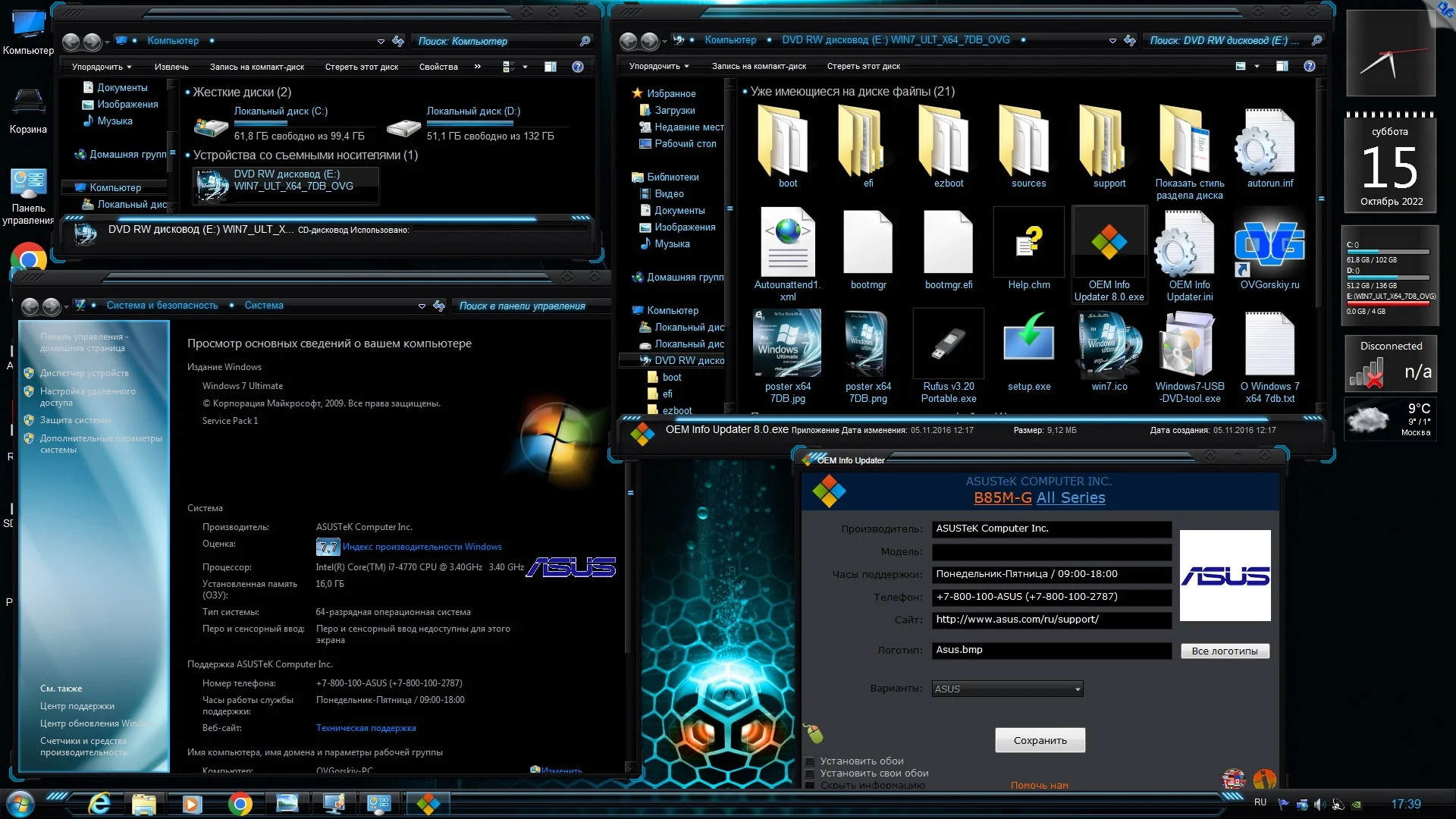Open the 'Упорядочить' dropdown in DVD window
The image size is (1456, 819).
pyautogui.click(x=658, y=67)
